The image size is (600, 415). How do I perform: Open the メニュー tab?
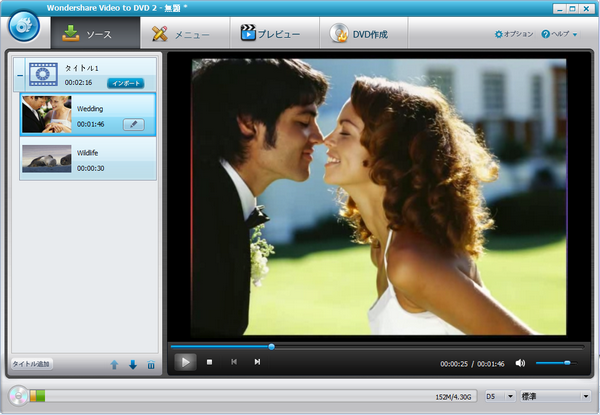pyautogui.click(x=185, y=34)
